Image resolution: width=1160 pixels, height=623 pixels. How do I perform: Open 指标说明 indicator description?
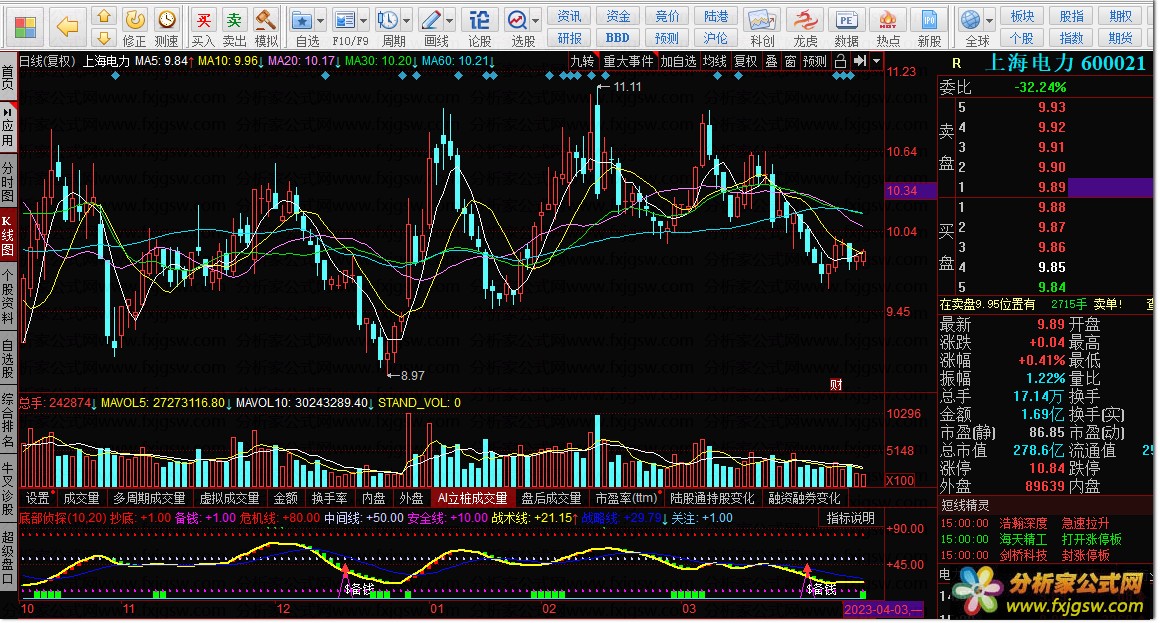coord(851,518)
